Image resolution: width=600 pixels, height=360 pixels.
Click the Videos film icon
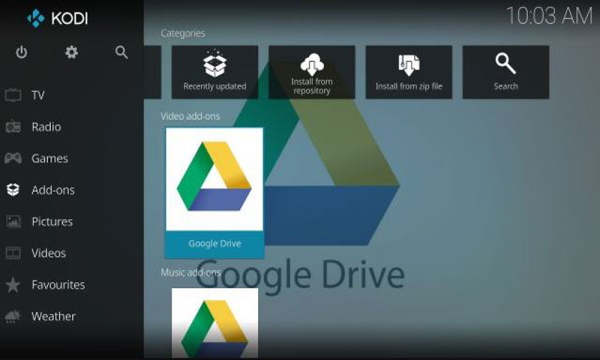(x=13, y=253)
